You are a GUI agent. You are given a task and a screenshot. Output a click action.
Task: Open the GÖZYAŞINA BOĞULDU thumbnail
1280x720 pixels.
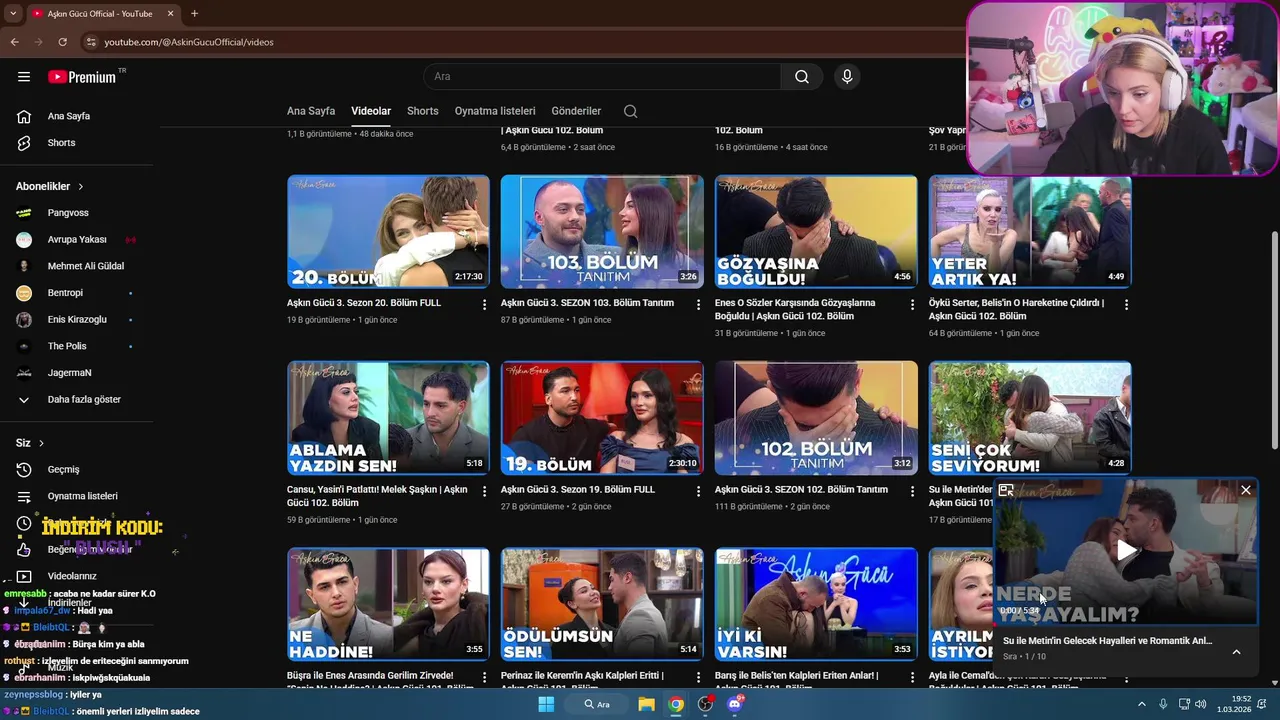point(816,232)
